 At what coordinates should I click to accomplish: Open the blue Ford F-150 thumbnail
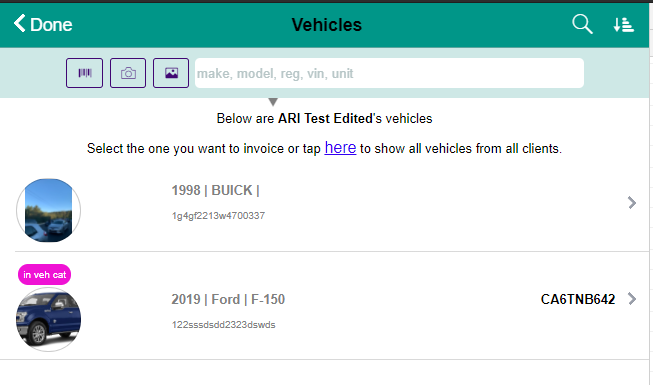pyautogui.click(x=48, y=320)
